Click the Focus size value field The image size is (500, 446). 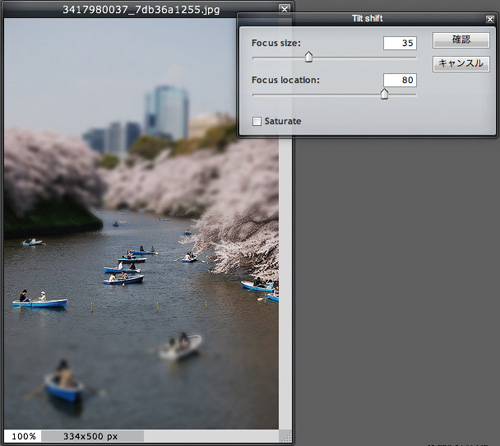[x=400, y=43]
